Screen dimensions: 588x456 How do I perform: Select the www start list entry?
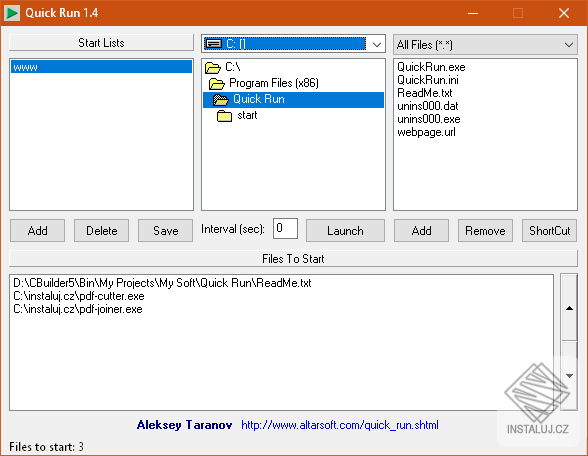tap(101, 67)
